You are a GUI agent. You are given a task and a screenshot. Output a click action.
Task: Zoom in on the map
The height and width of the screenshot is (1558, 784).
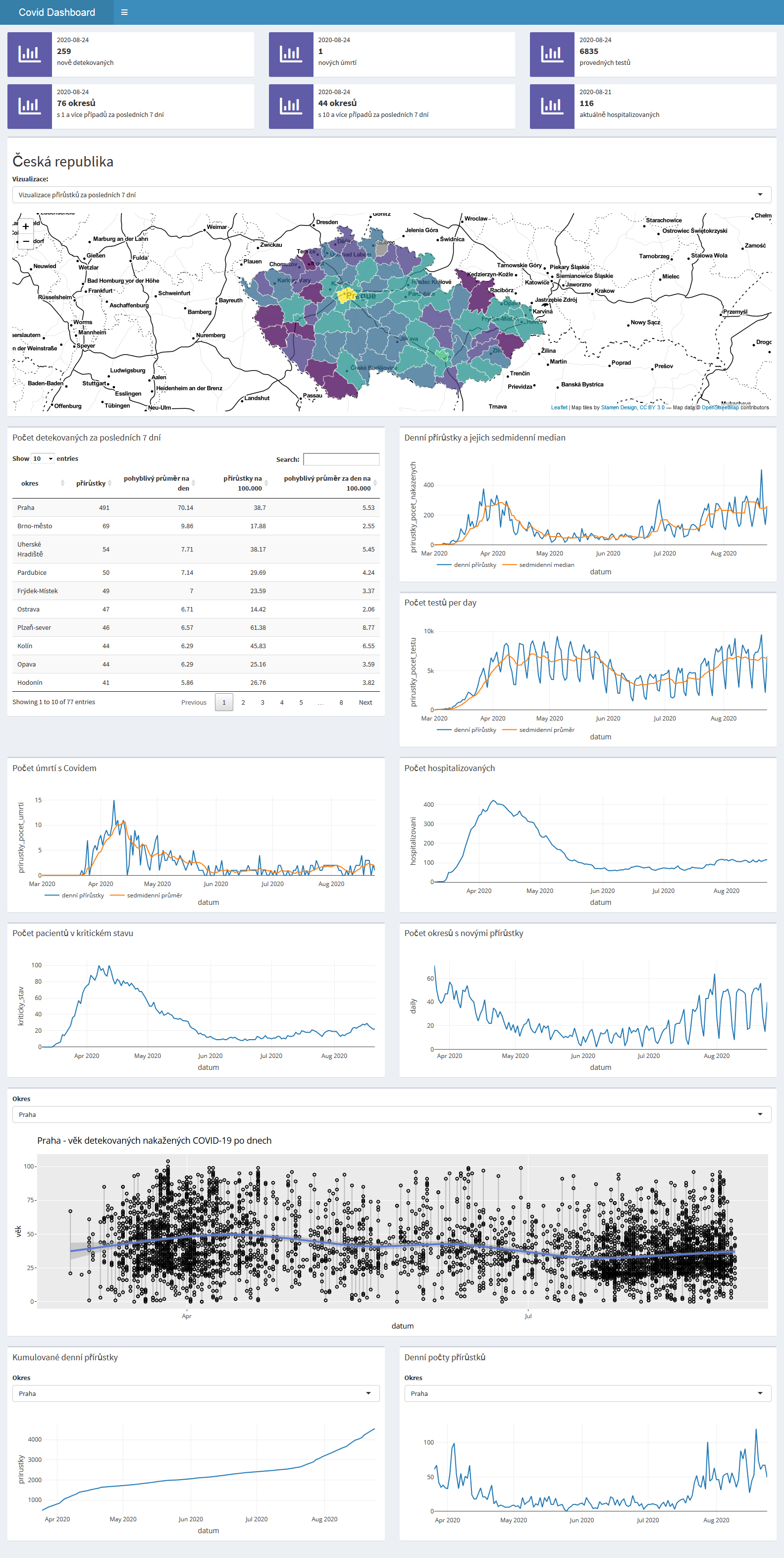coord(25,227)
